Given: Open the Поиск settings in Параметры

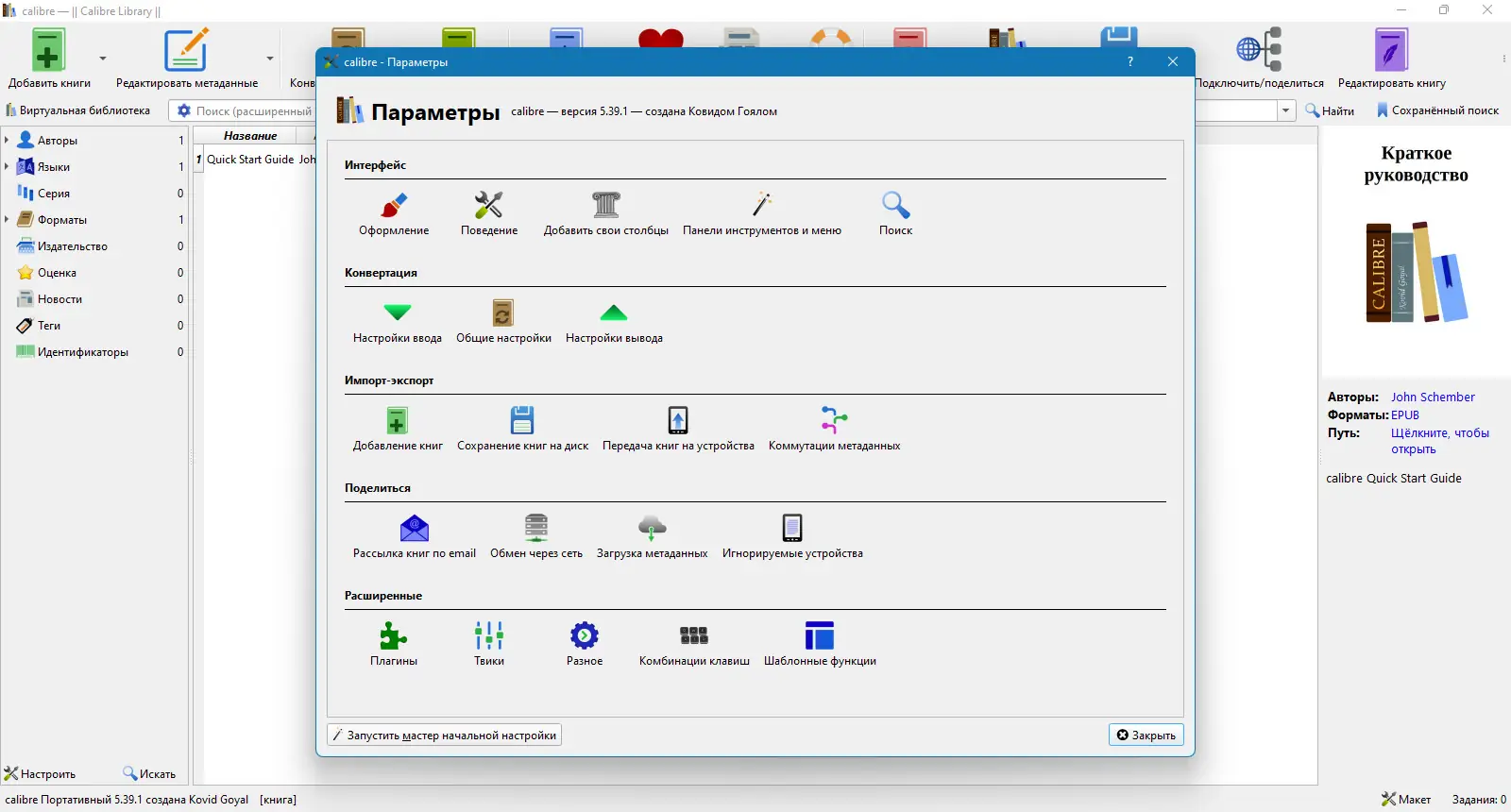Looking at the screenshot, I should point(895,213).
